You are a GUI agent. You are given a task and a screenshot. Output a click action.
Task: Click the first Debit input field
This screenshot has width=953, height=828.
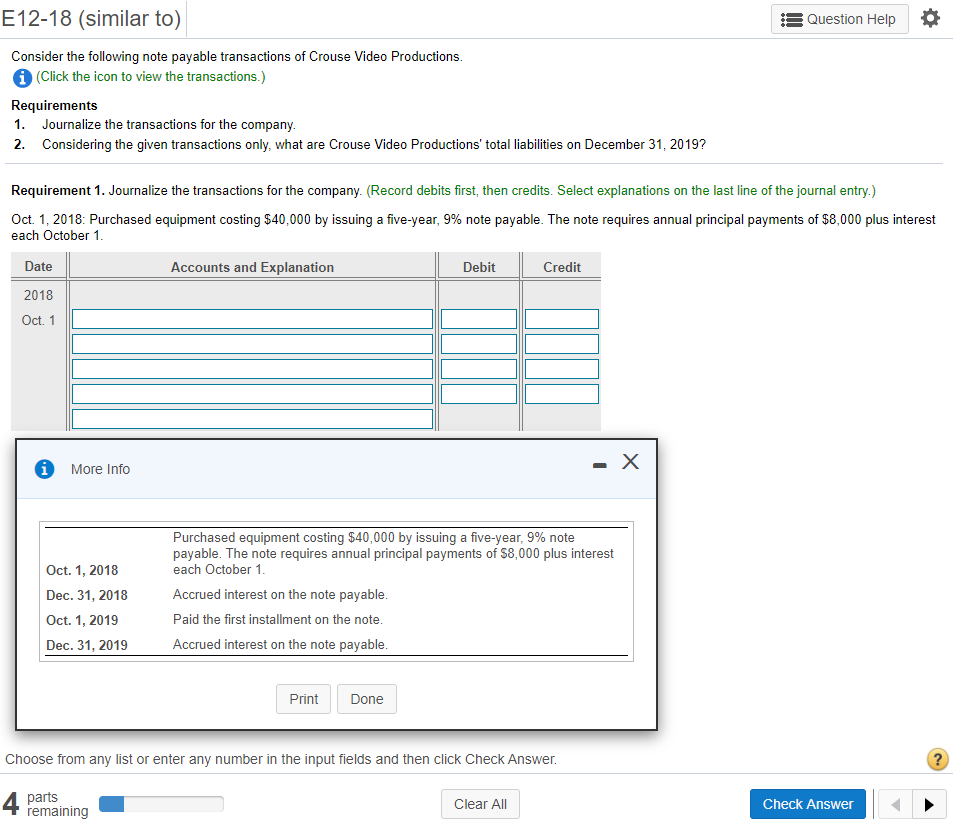(479, 318)
